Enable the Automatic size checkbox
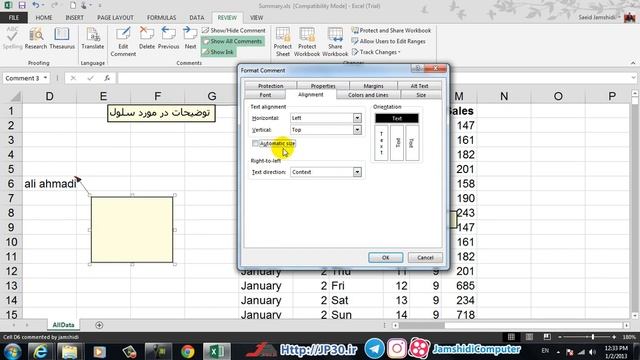 [255, 143]
